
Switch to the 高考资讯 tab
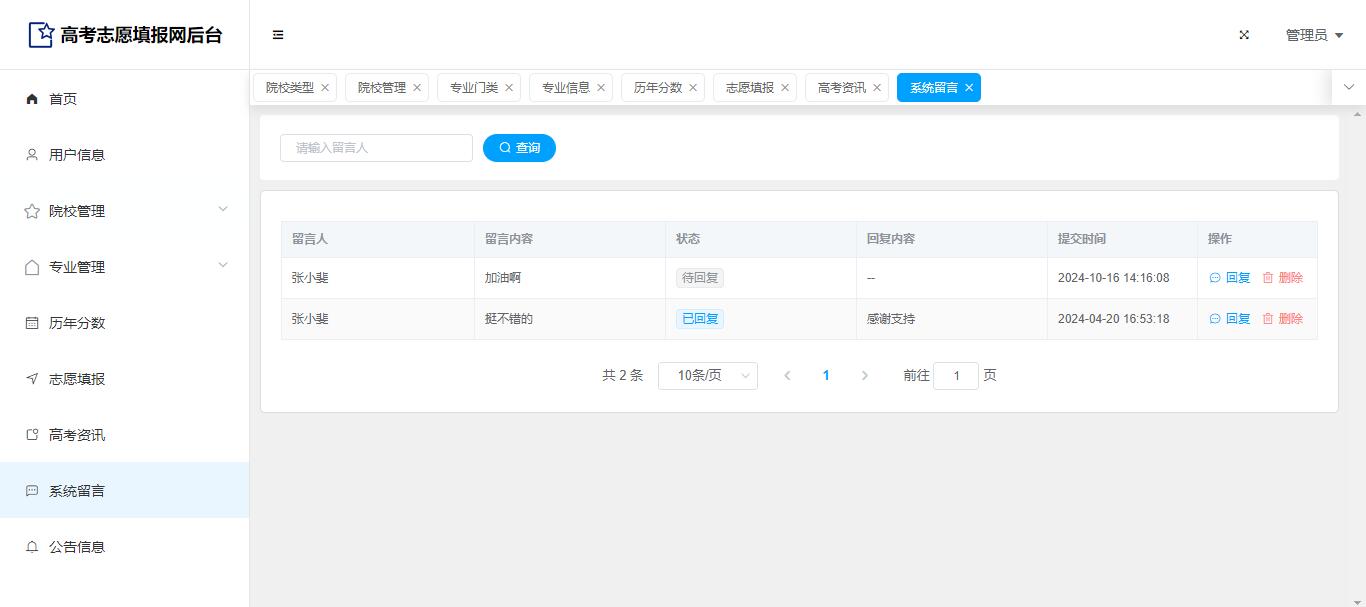click(841, 88)
